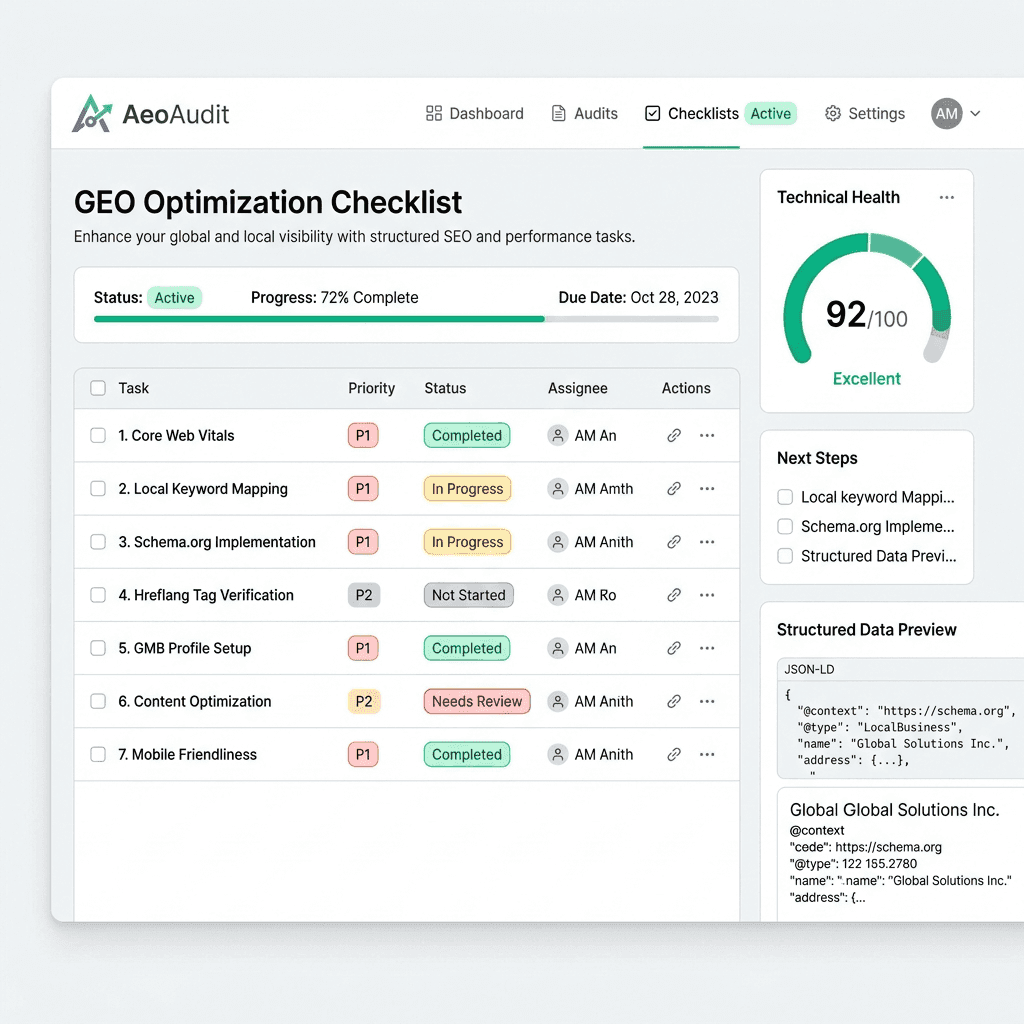Viewport: 1024px width, 1024px height.
Task: Open more actions for Hreflang Tag Verification
Action: [707, 595]
